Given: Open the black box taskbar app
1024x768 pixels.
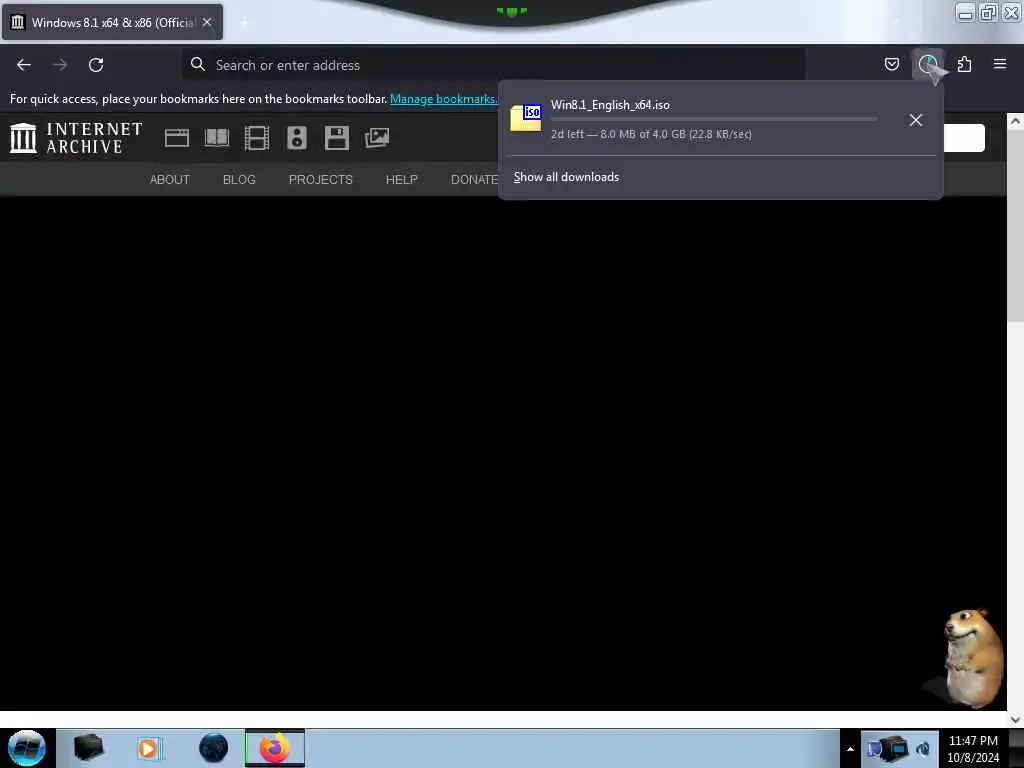Looking at the screenshot, I should tap(89, 748).
